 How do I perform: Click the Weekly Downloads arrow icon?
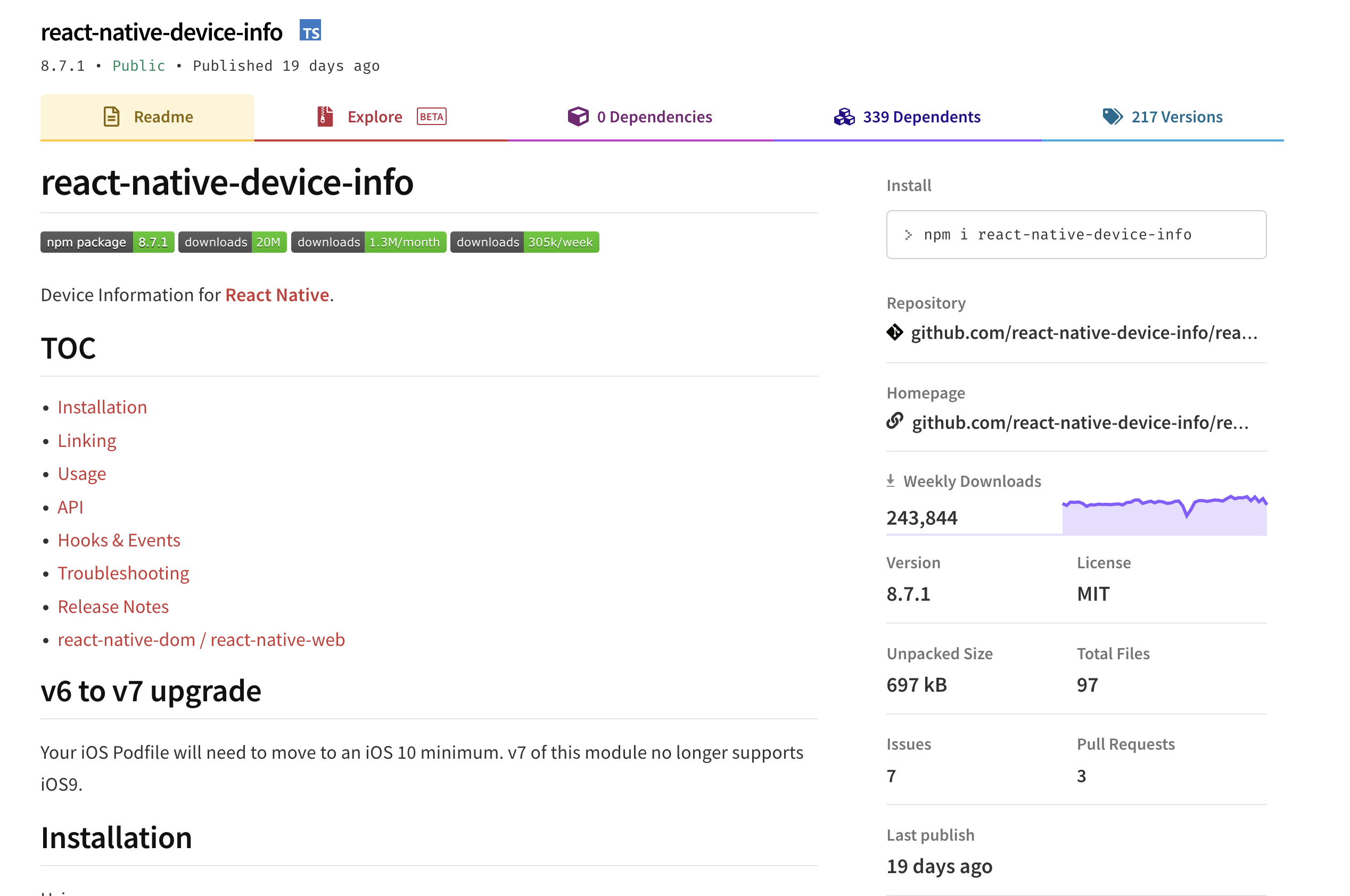click(891, 480)
